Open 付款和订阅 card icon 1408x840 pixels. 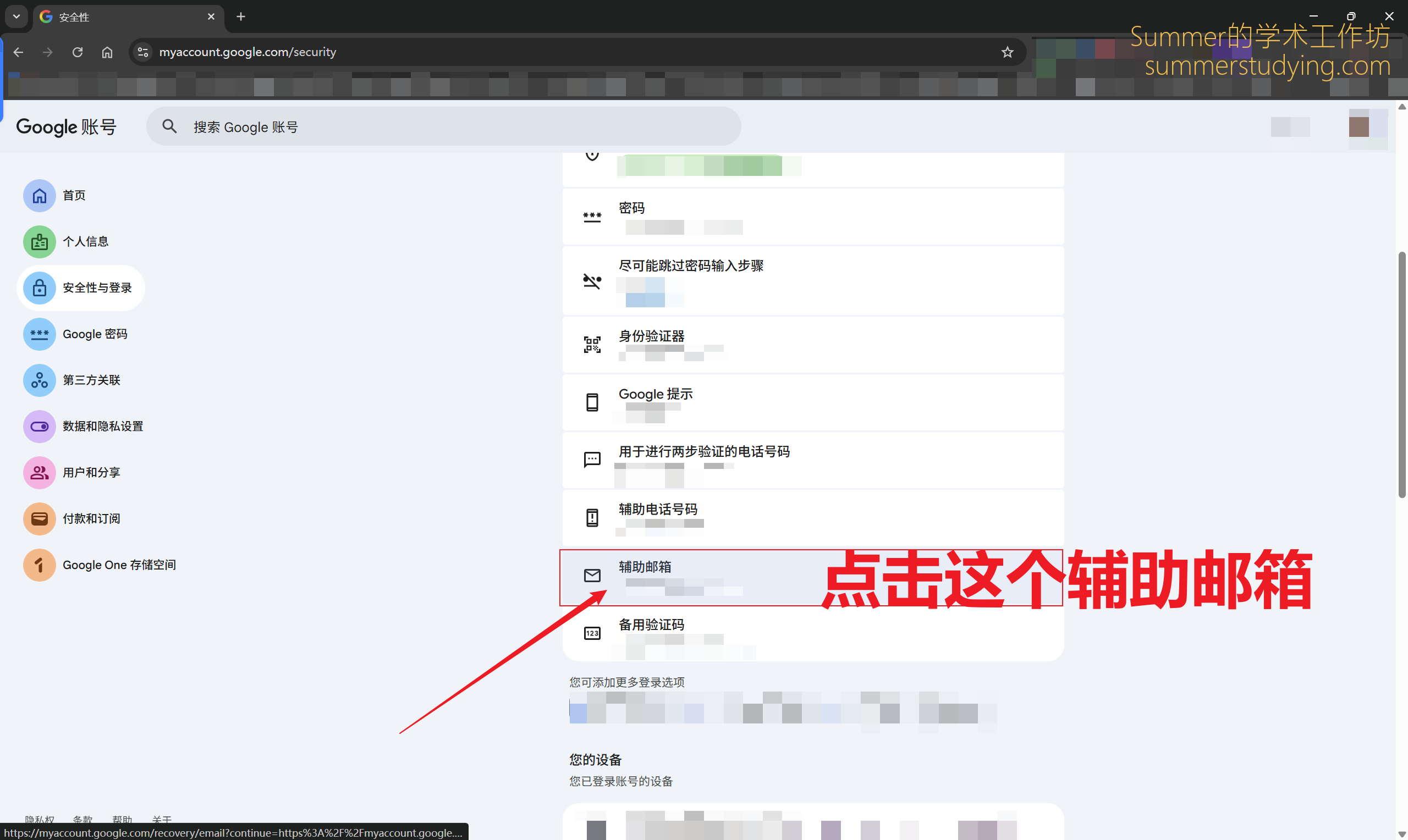pyautogui.click(x=39, y=519)
